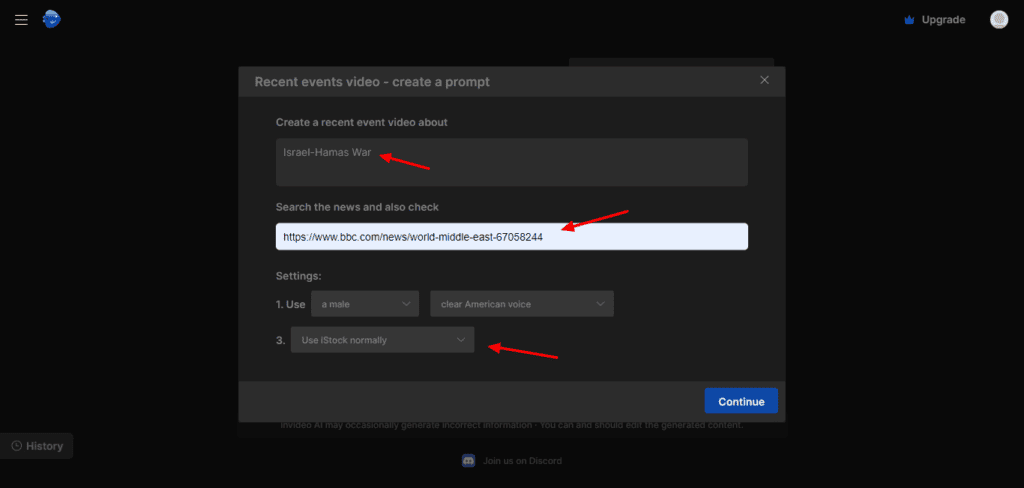Click the InVideo AI logo icon
1024x488 pixels.
[x=52, y=20]
